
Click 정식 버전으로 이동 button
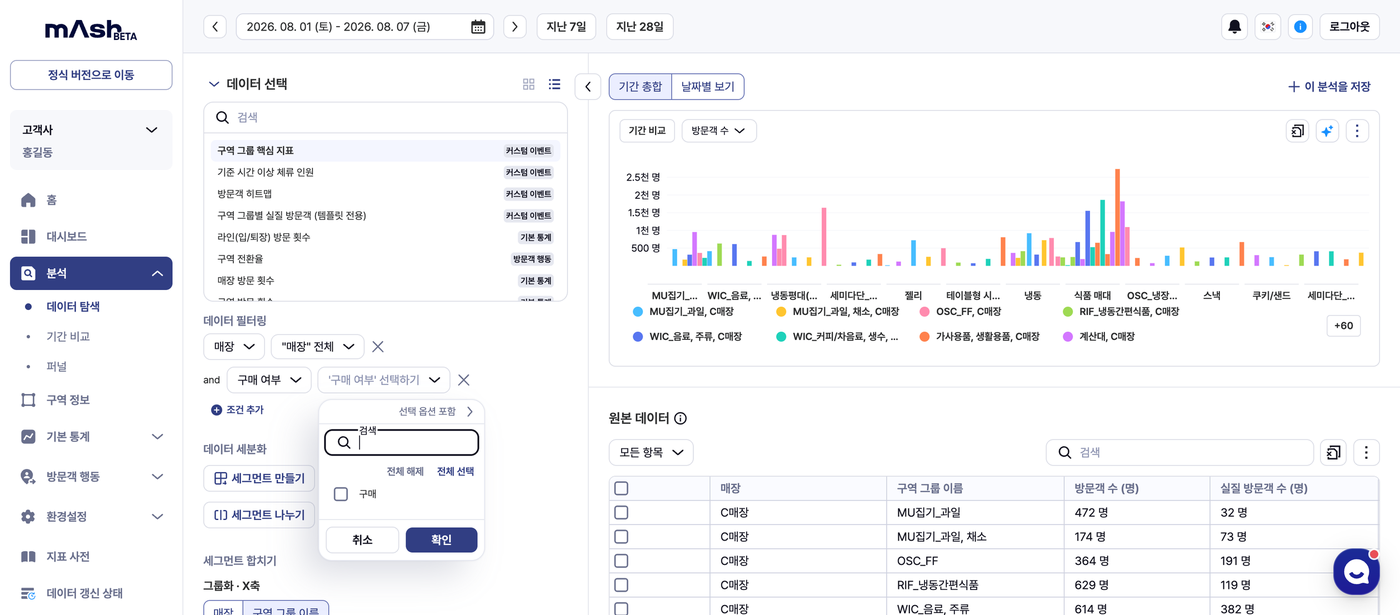(91, 75)
